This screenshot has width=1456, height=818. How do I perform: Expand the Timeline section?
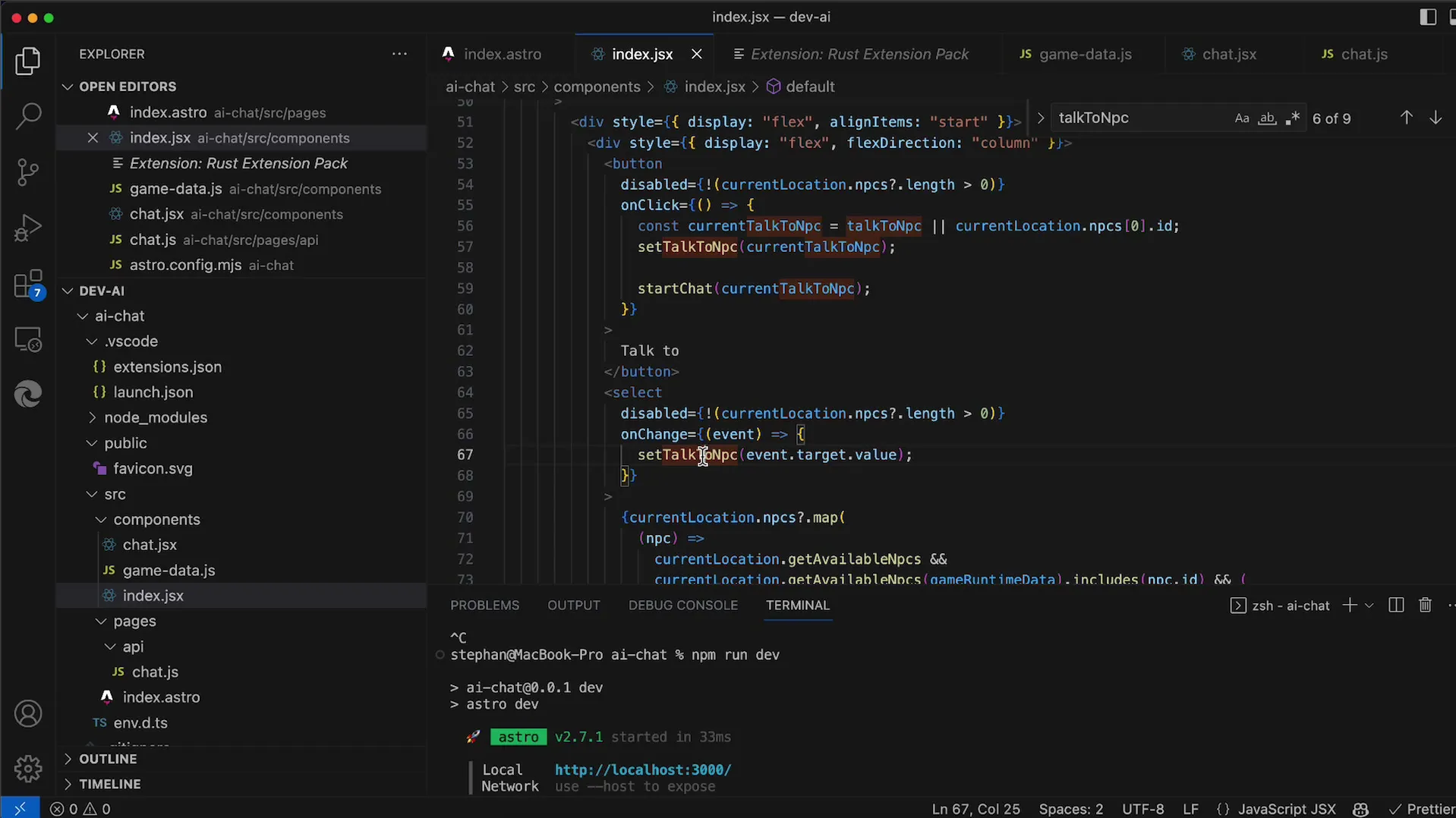[109, 785]
